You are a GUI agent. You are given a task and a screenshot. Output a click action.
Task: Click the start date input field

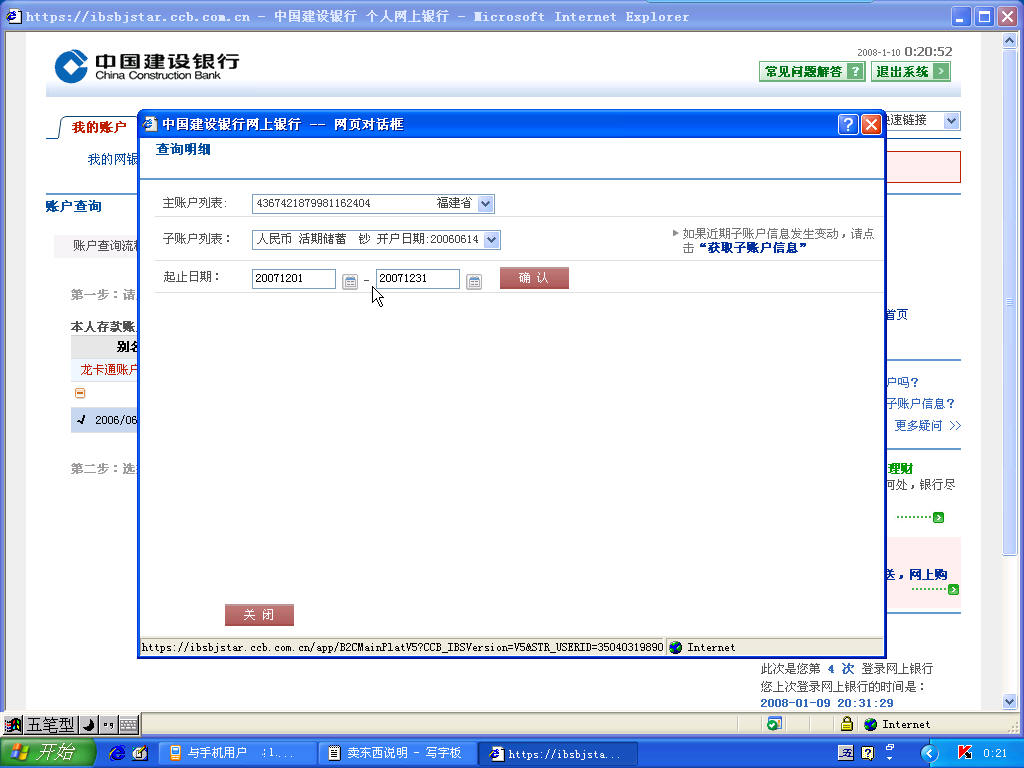tap(293, 279)
